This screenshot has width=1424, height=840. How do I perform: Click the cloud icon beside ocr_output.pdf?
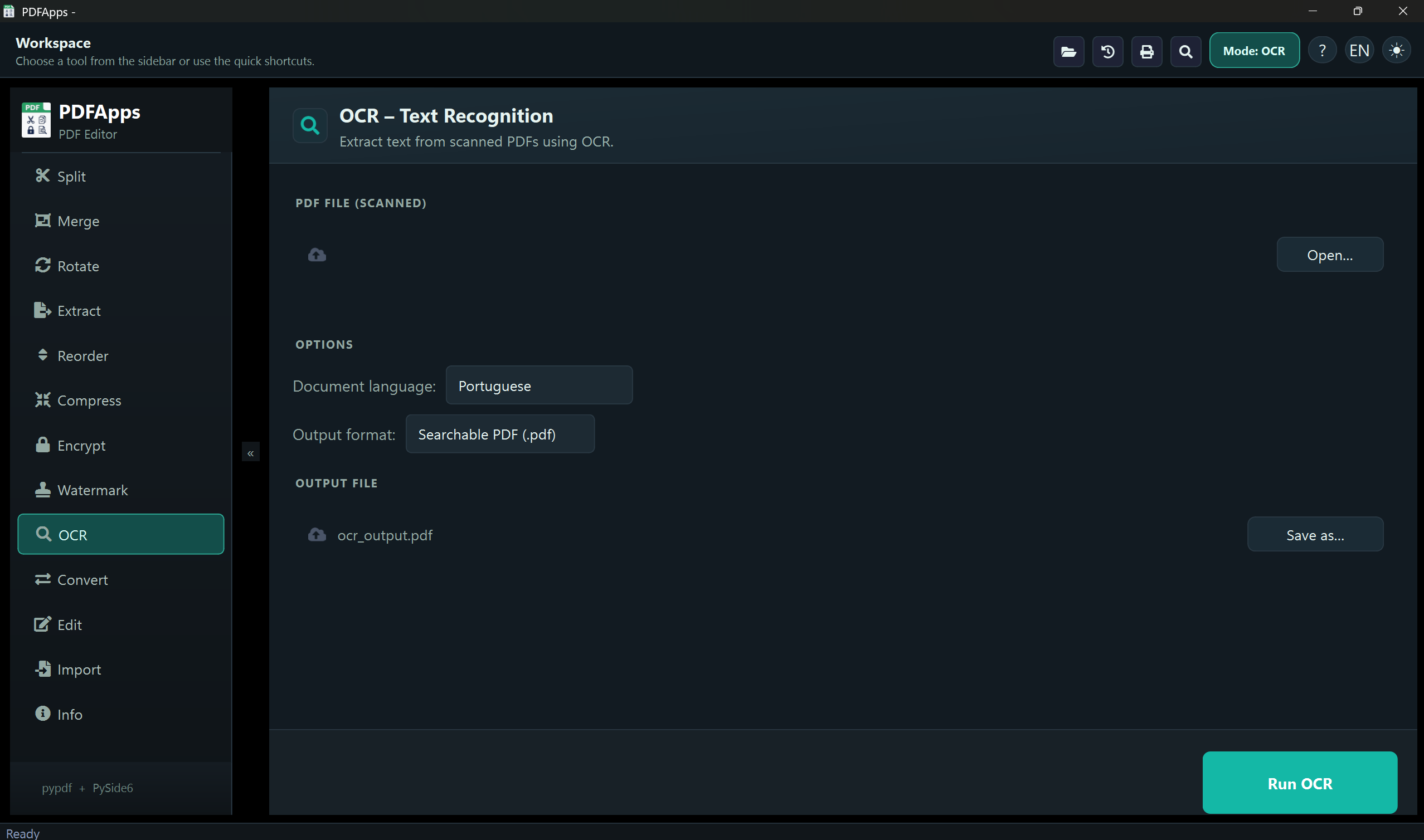[317, 535]
